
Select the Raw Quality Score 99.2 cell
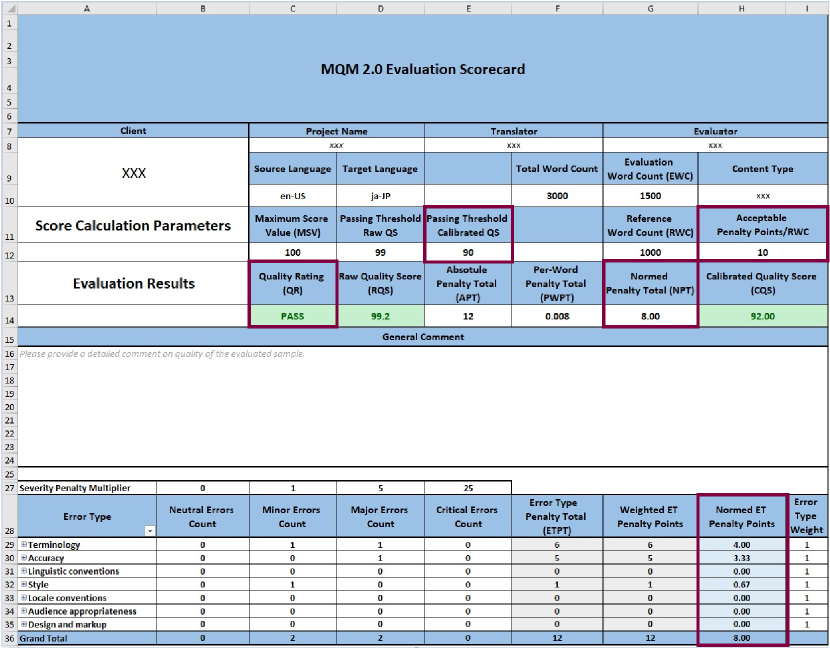tap(380, 316)
